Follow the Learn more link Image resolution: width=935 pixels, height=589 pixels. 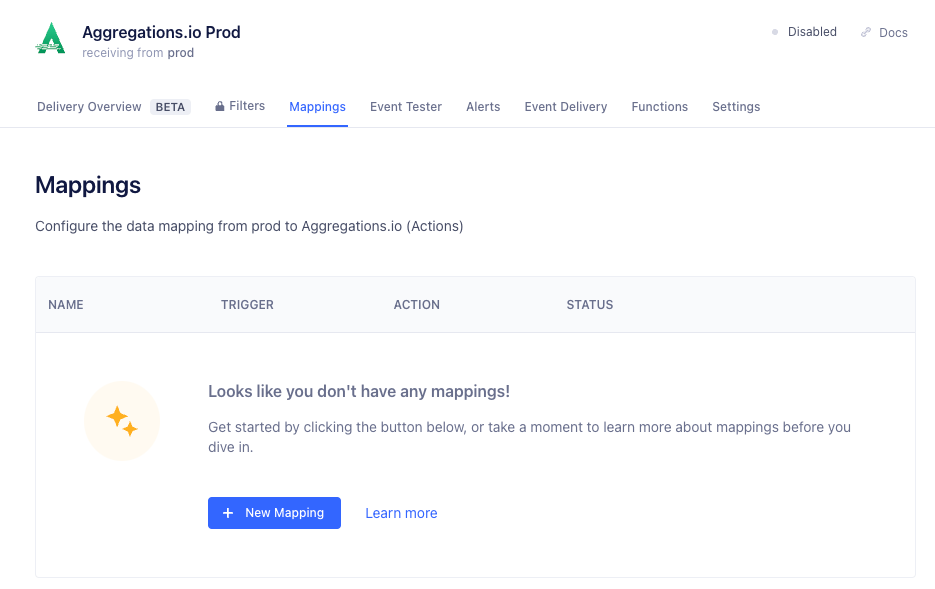[401, 513]
